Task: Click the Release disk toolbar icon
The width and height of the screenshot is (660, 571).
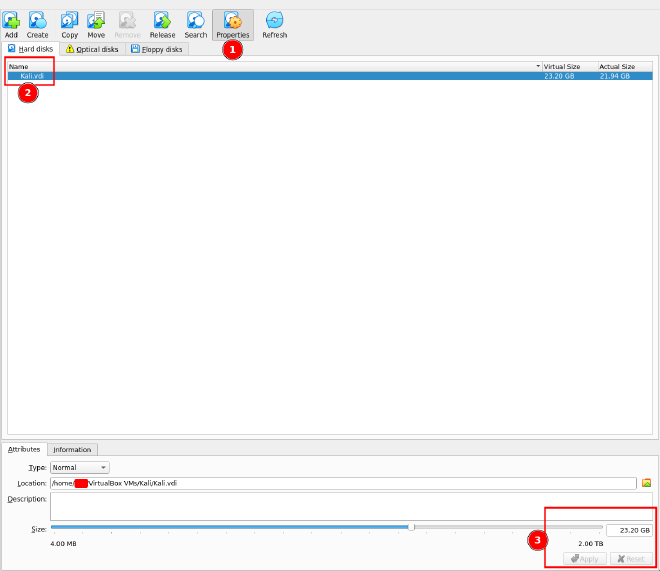Action: 162,24
